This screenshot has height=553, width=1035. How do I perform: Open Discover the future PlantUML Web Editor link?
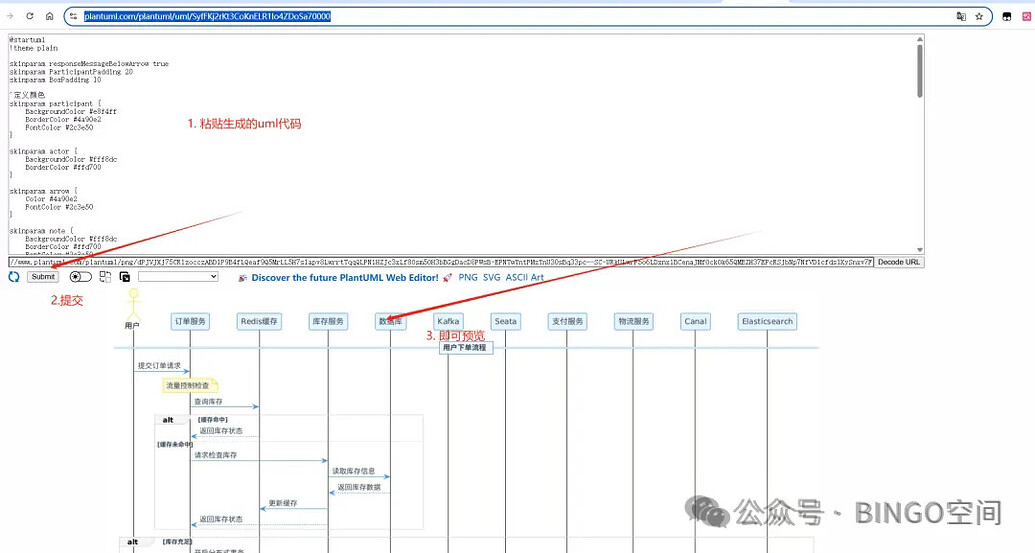point(345,278)
